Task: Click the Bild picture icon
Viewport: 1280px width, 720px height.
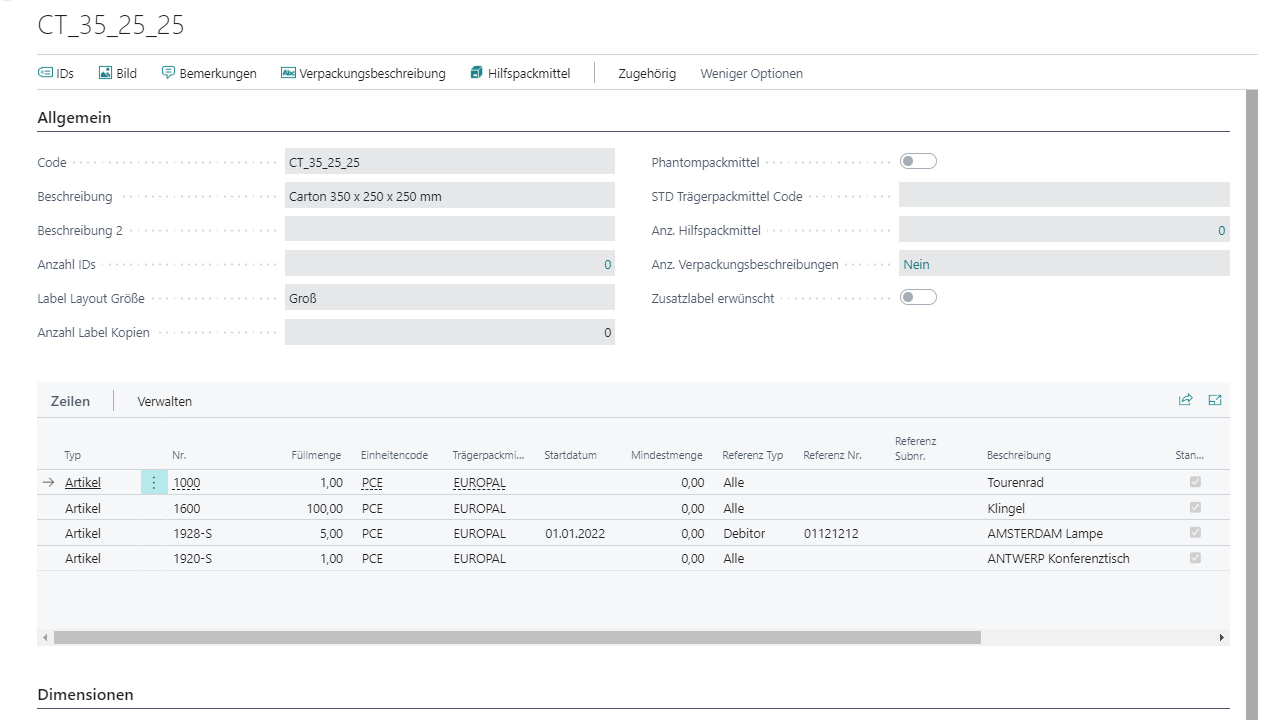Action: [105, 73]
